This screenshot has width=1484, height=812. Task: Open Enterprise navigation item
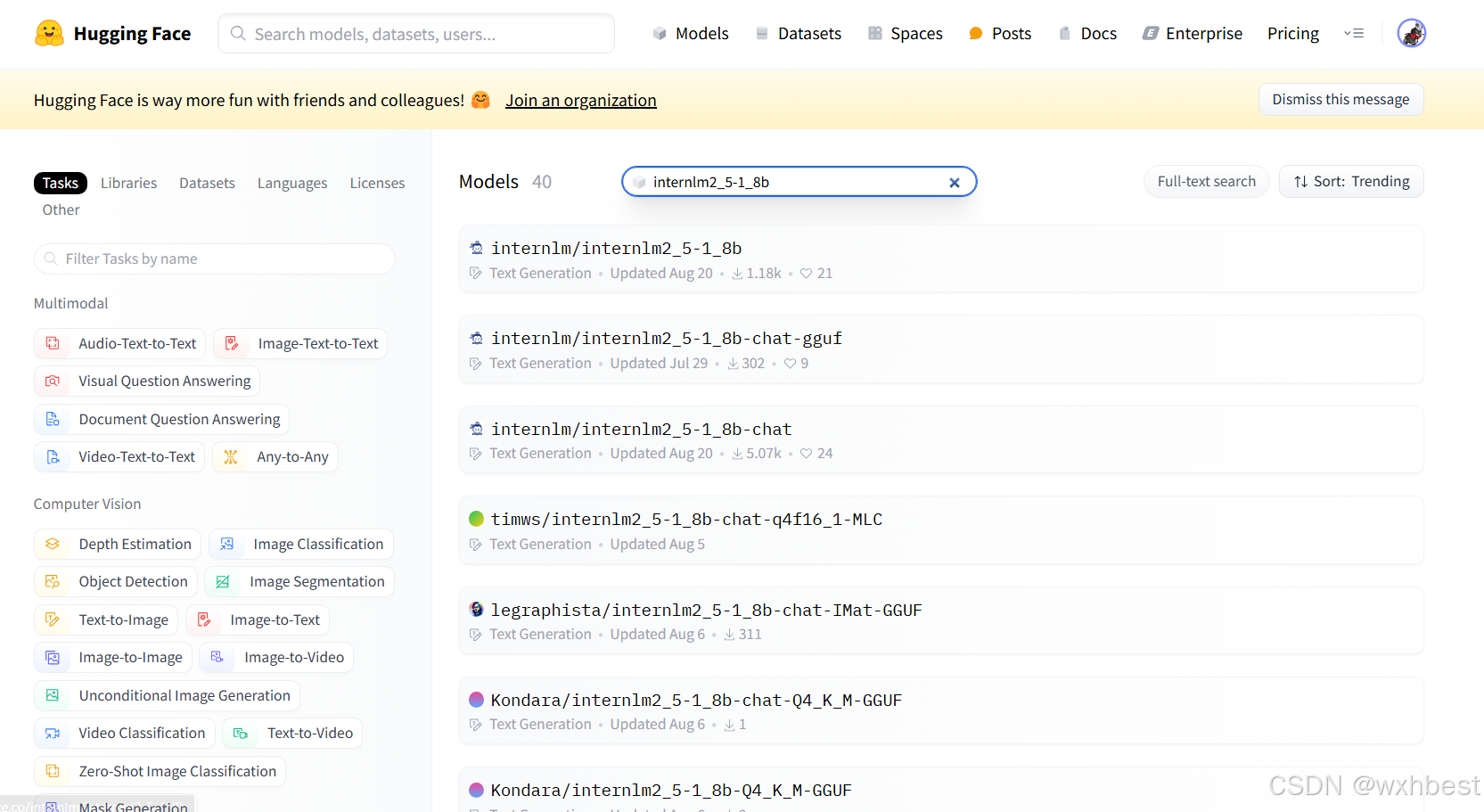tap(1193, 33)
